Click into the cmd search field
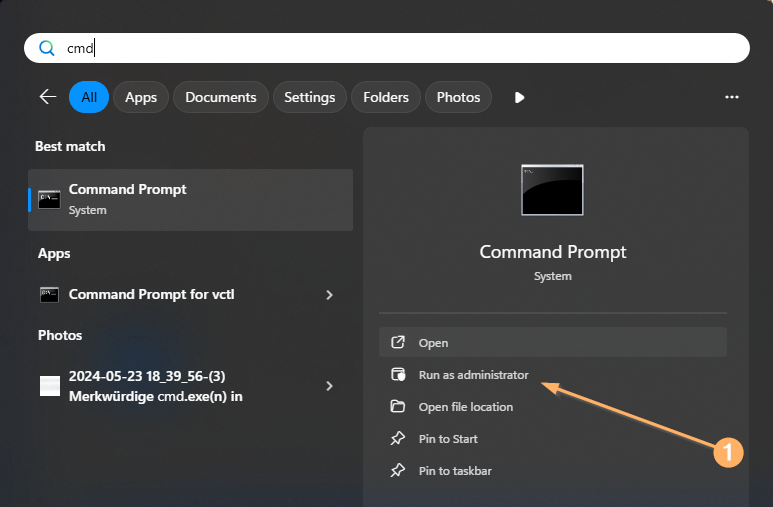773x507 pixels. pyautogui.click(x=386, y=48)
